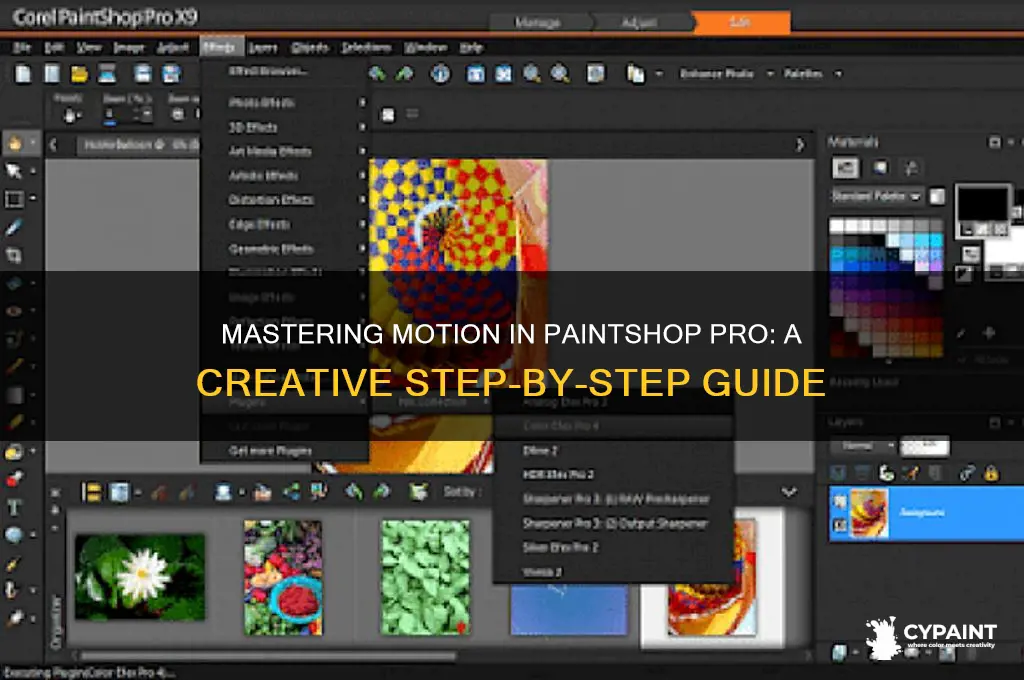This screenshot has width=1024, height=680.
Task: Click the Hotairballoon document tab
Action: [137, 144]
